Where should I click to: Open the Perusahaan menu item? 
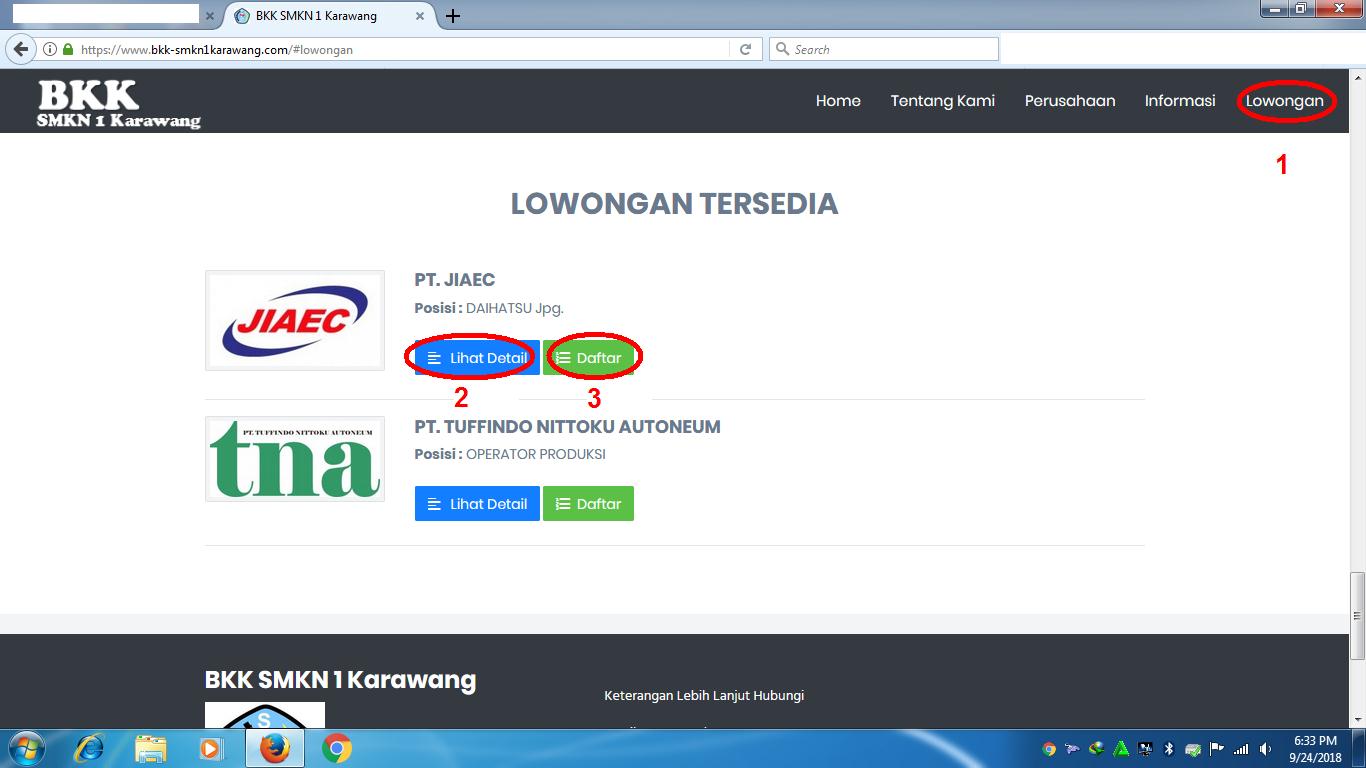pos(1070,101)
